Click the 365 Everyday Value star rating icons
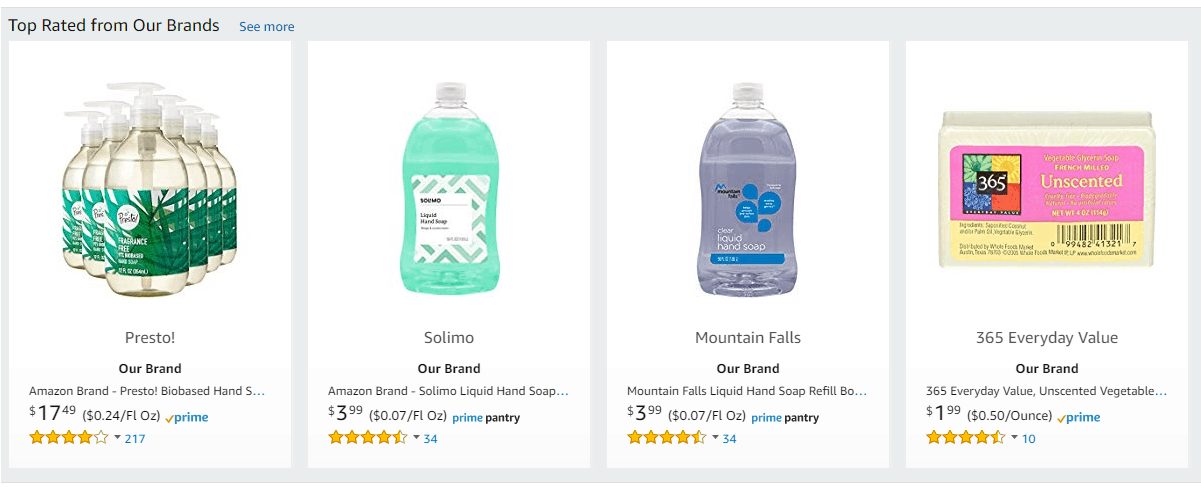The height and width of the screenshot is (487, 1201). tap(965, 437)
